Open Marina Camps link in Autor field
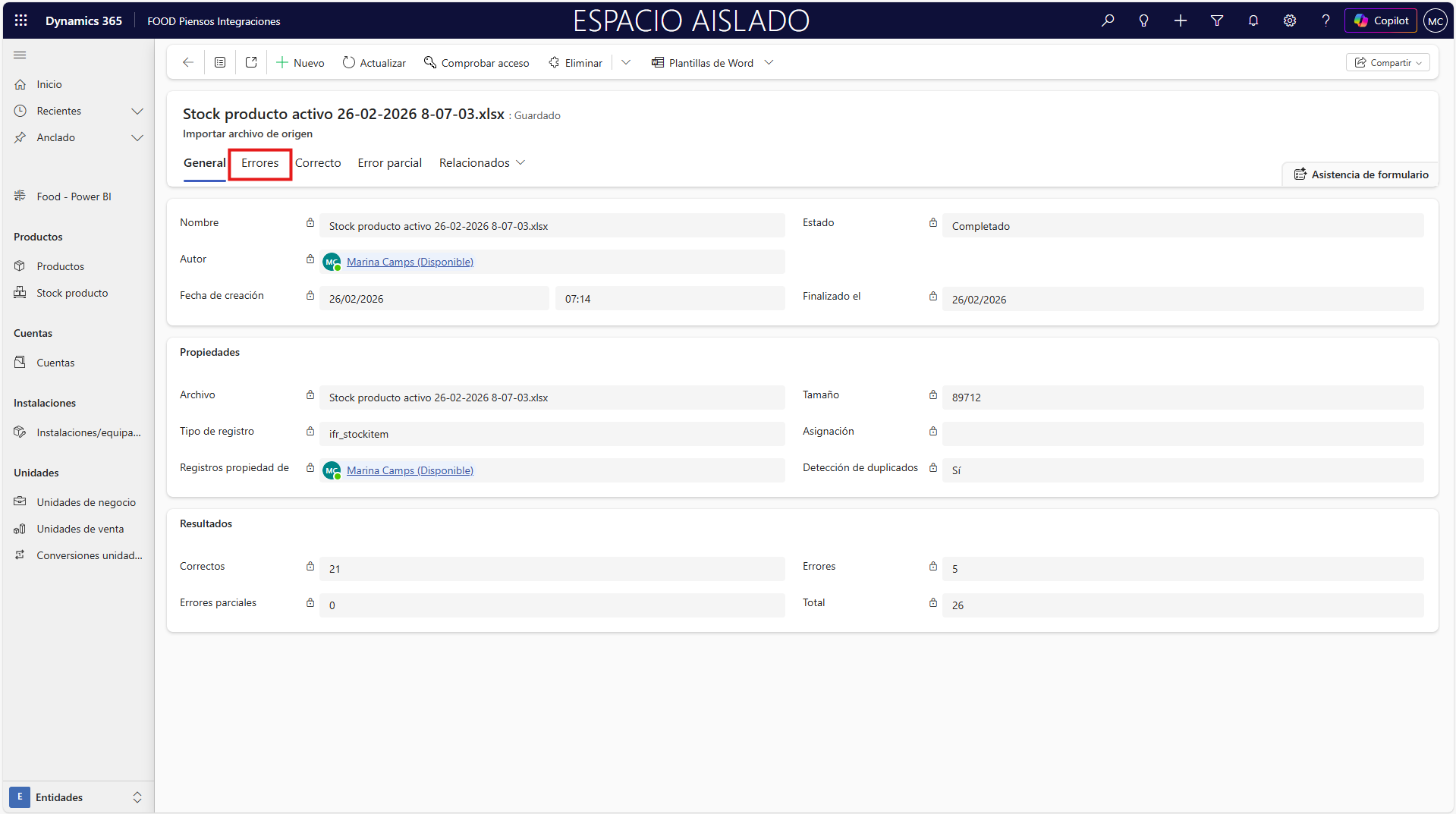 pos(410,262)
